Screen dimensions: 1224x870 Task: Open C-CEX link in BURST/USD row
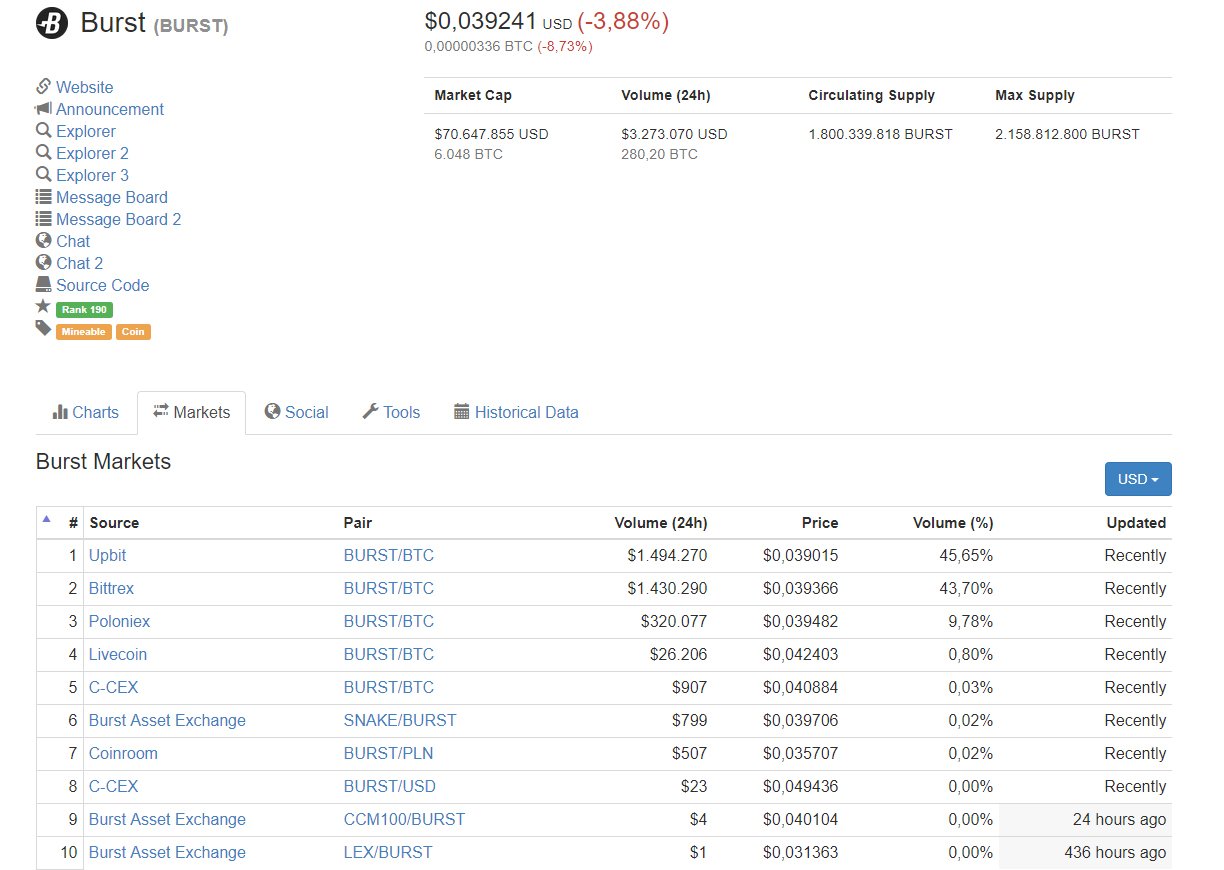click(113, 786)
